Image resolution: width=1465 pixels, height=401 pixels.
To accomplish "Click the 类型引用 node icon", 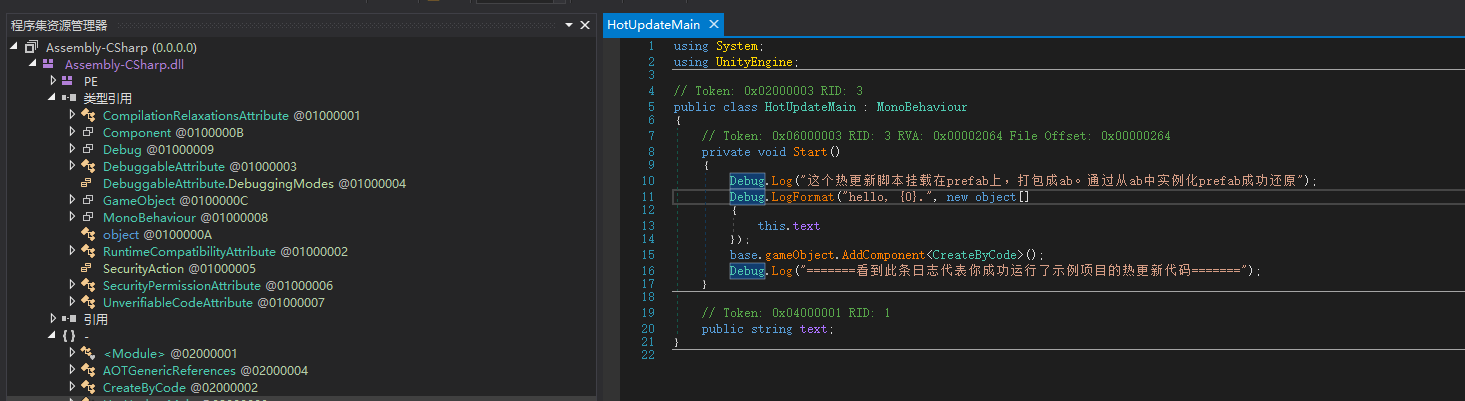I will (68, 98).
